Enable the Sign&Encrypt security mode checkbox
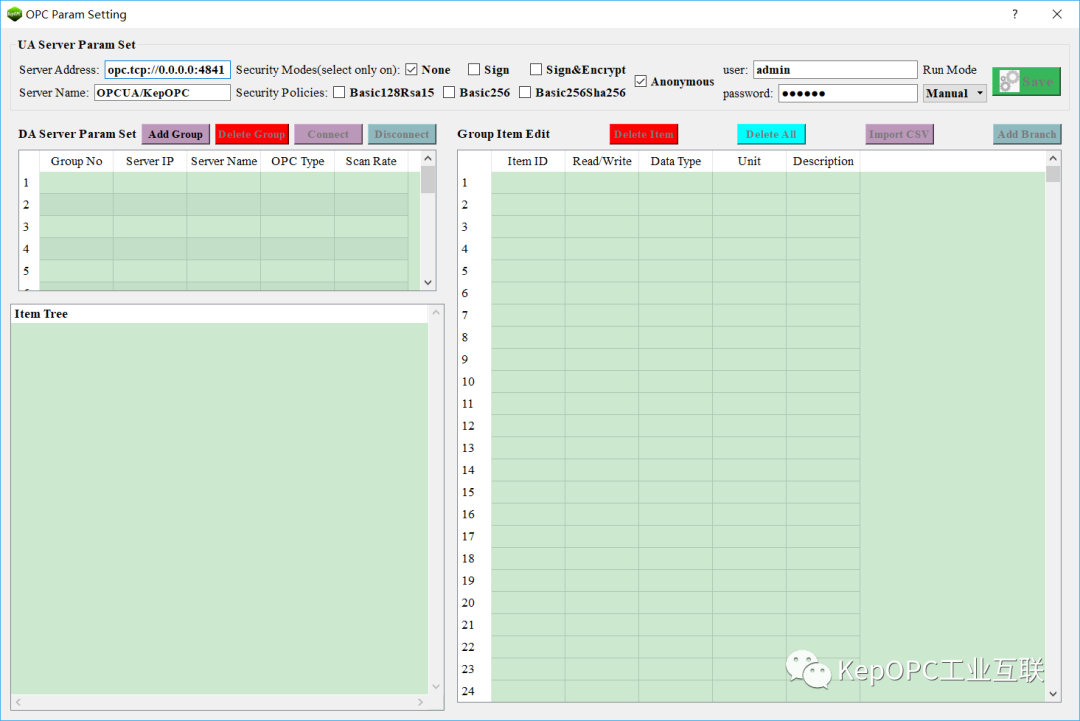Image resolution: width=1080 pixels, height=721 pixels. [x=536, y=70]
